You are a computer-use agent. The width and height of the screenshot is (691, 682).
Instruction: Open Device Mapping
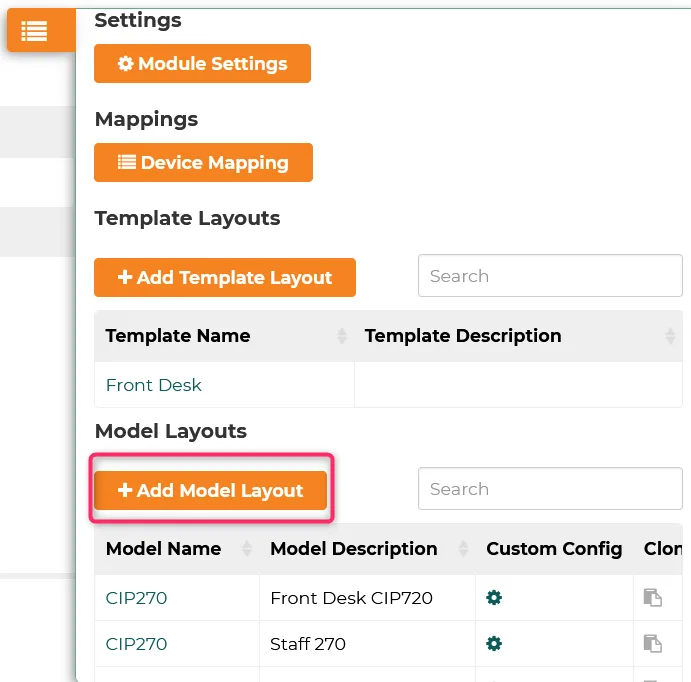(203, 163)
